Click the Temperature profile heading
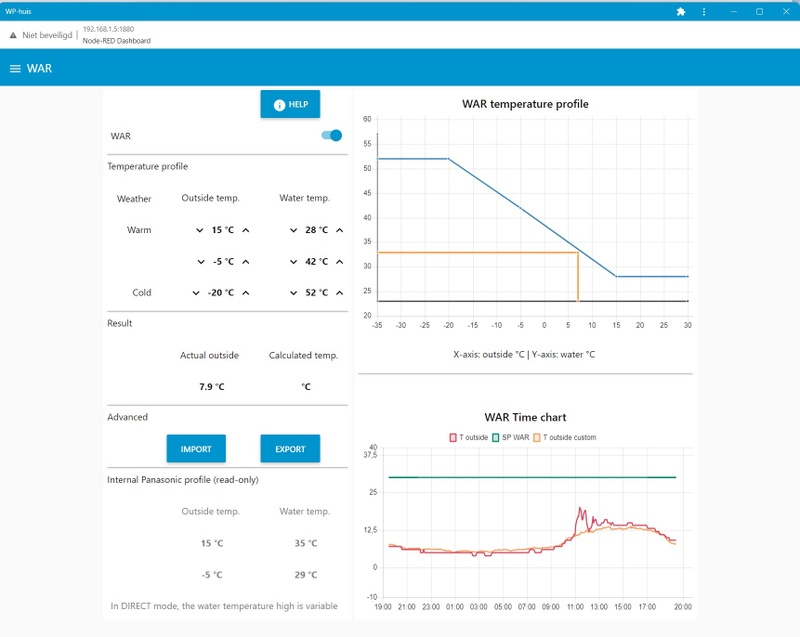 point(147,166)
